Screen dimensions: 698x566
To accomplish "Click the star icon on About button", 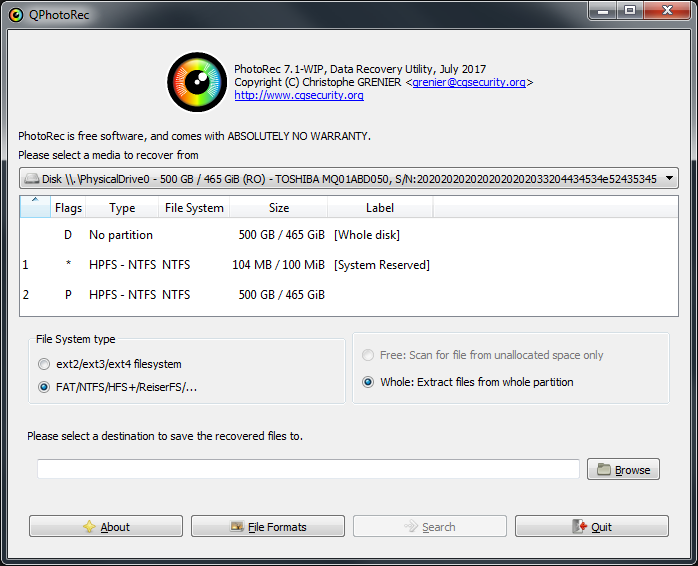I will [x=89, y=527].
